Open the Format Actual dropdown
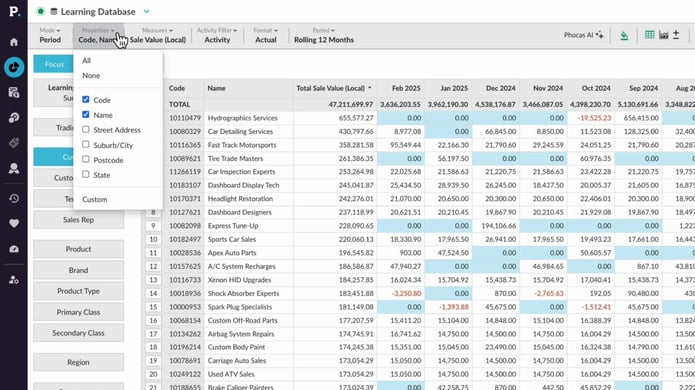 [x=266, y=35]
